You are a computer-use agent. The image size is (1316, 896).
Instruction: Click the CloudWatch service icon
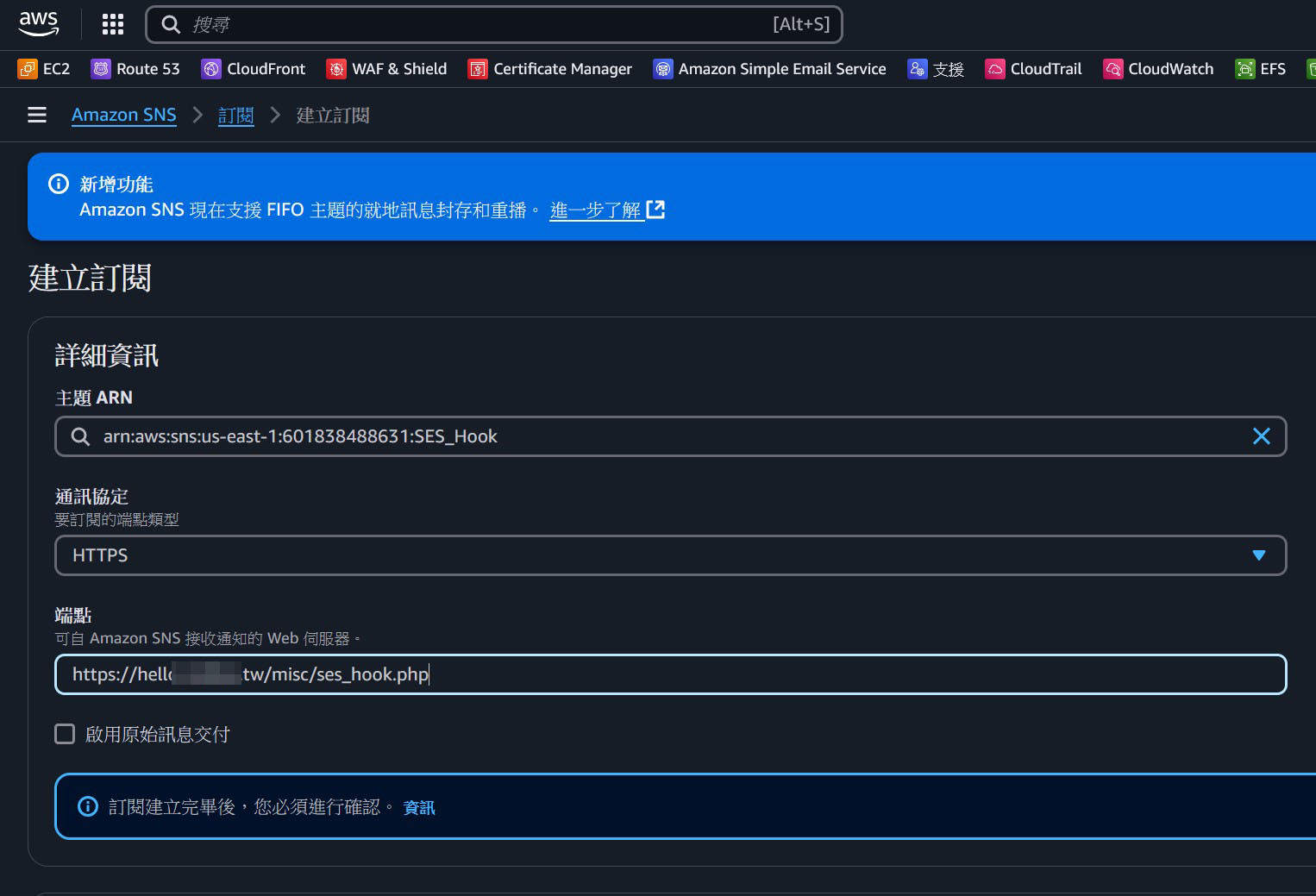[x=1113, y=69]
